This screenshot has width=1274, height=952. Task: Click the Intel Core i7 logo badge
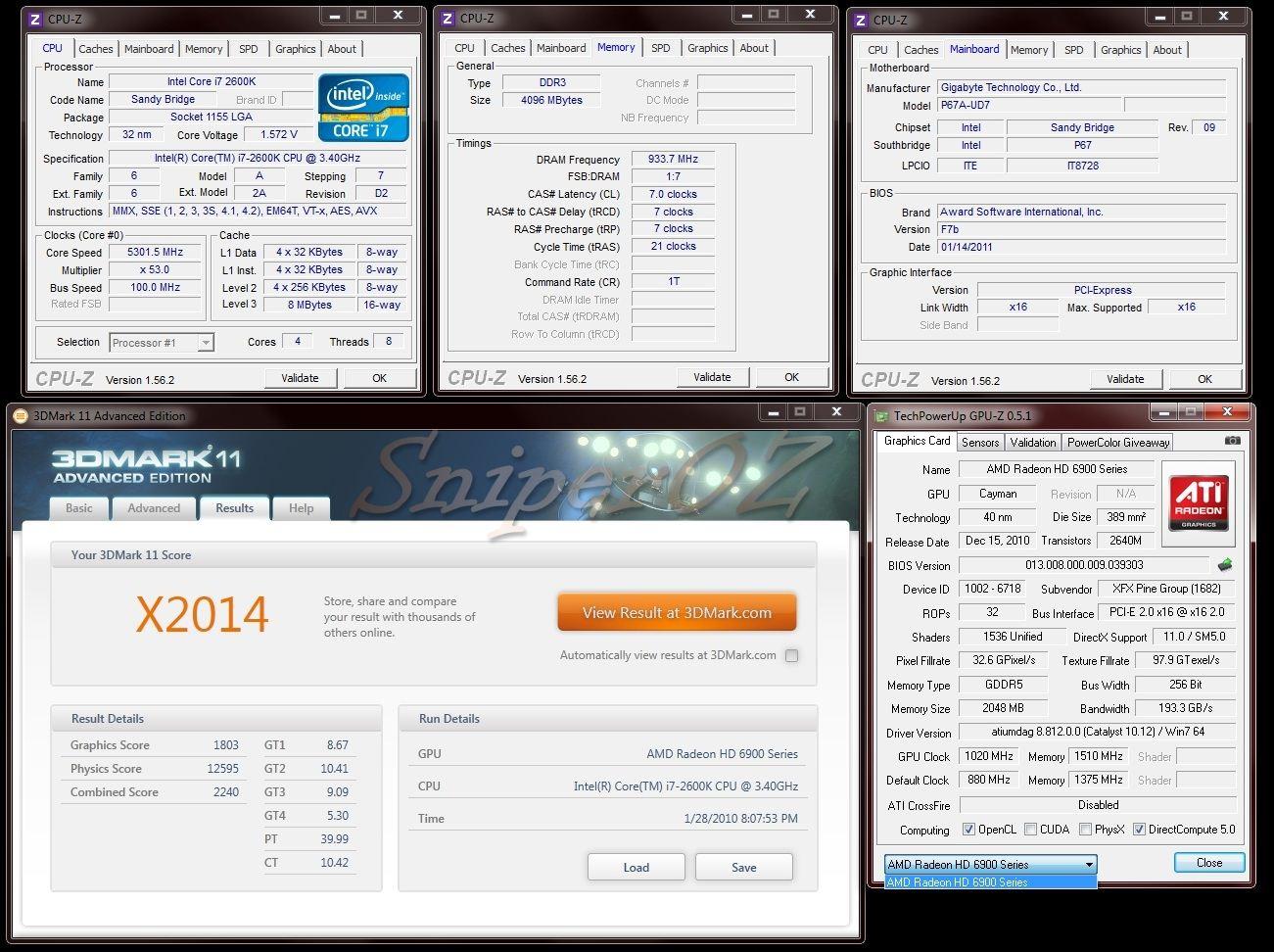[363, 107]
